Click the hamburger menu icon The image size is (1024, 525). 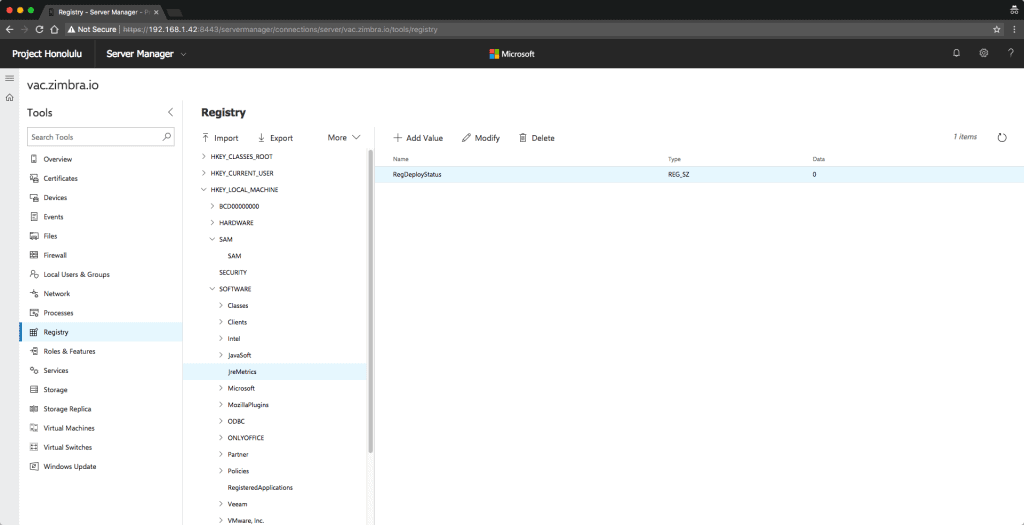click(9, 78)
